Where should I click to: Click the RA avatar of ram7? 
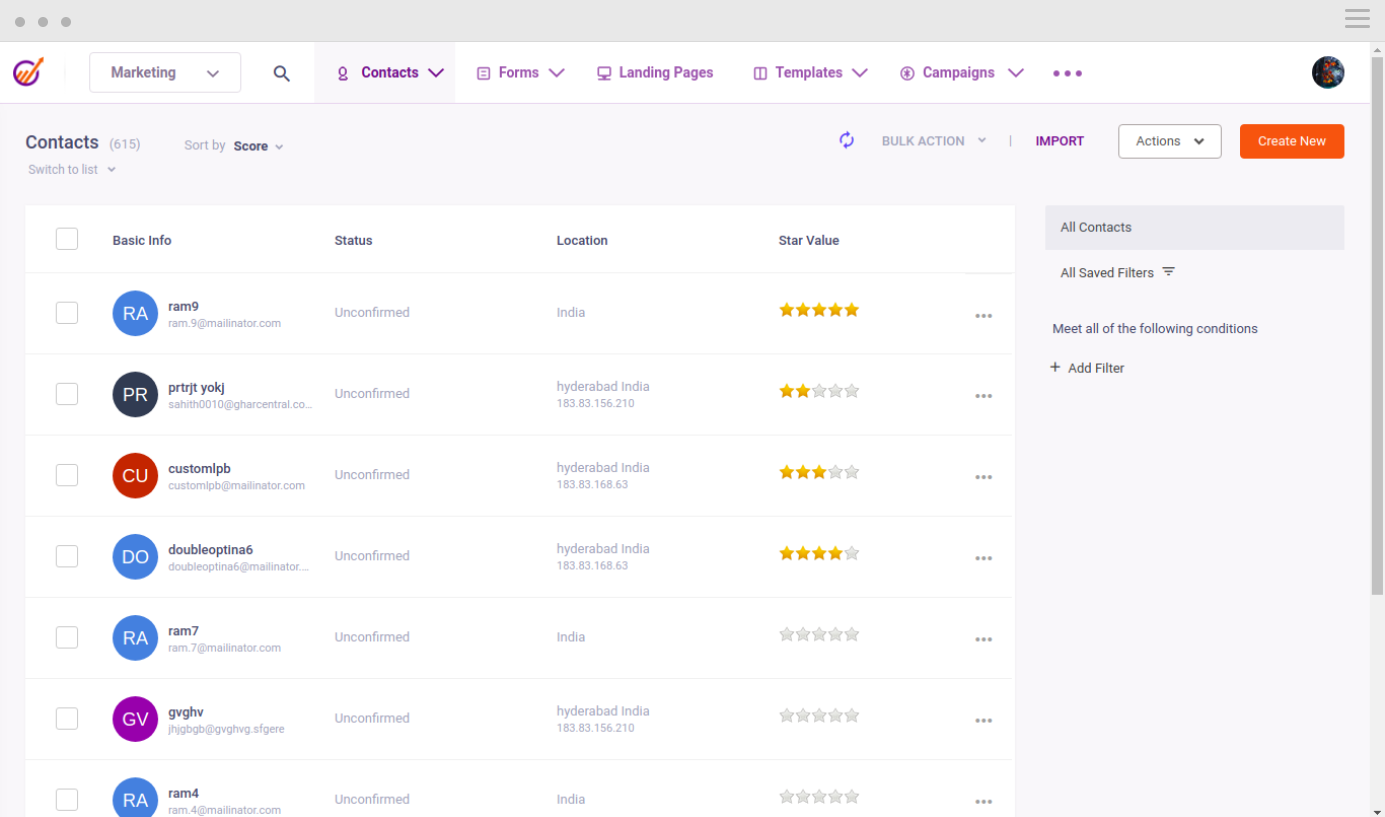coord(135,638)
